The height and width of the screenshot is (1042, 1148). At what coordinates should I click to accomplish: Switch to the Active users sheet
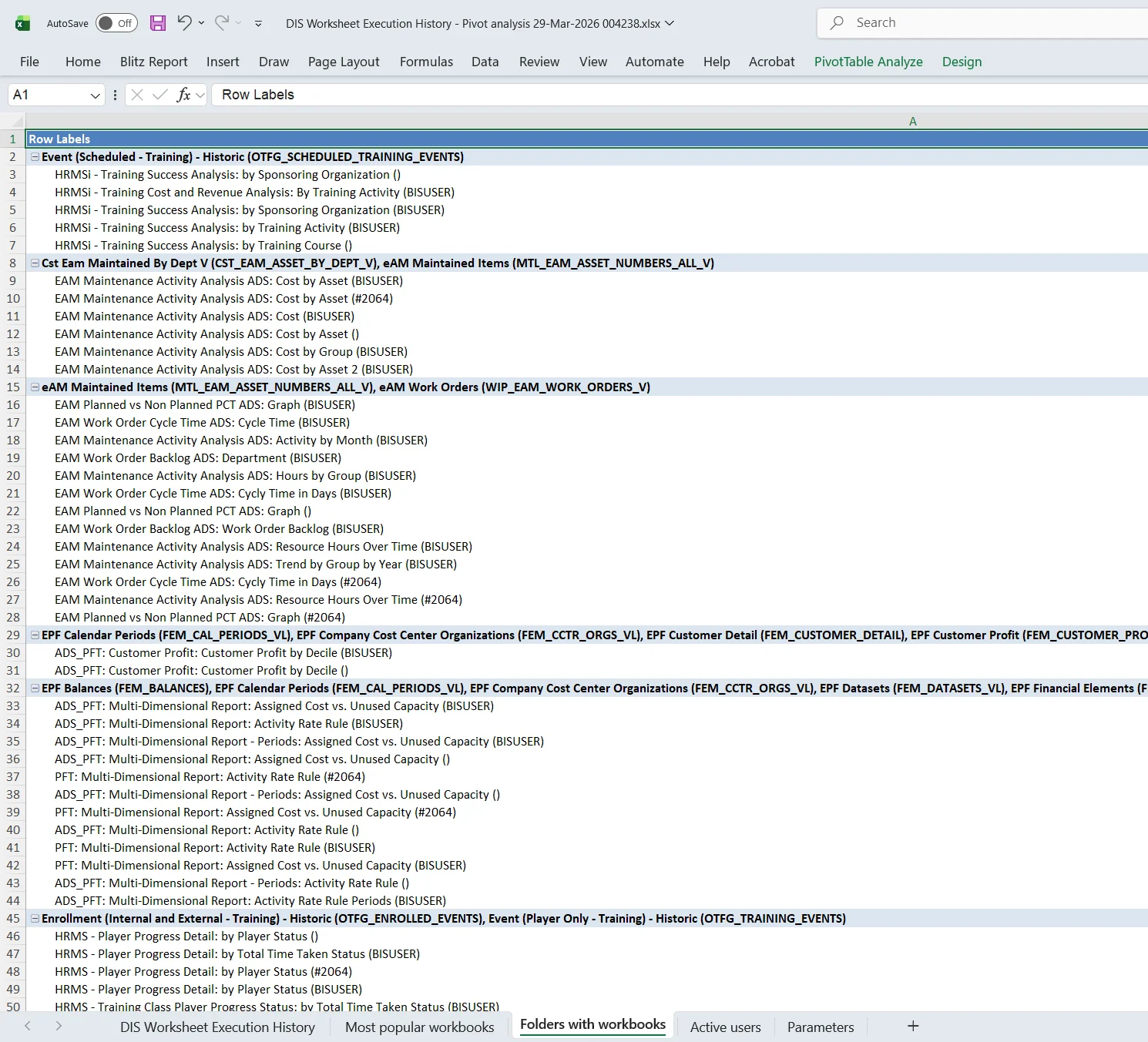click(x=725, y=1027)
